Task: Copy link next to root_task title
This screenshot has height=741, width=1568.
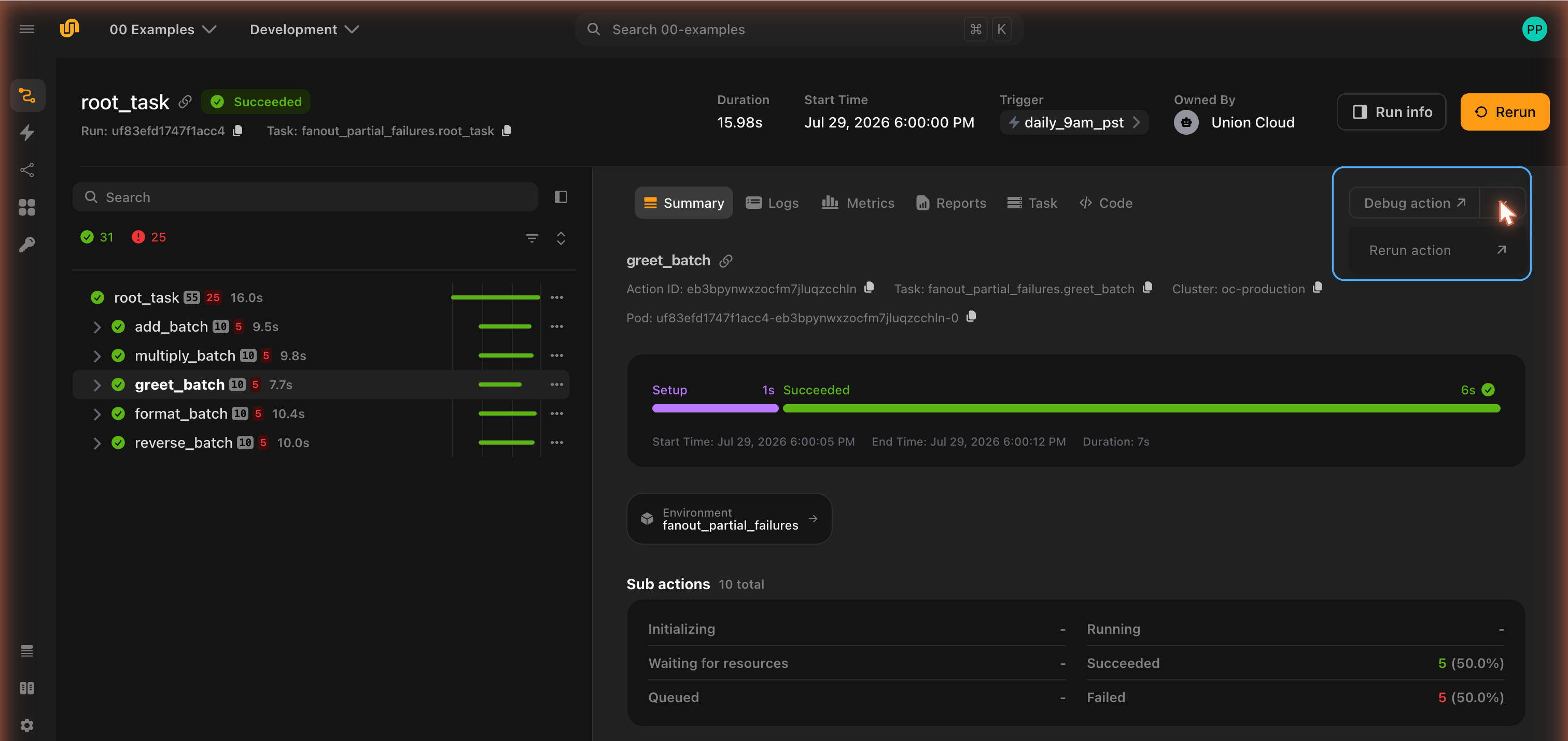Action: (185, 102)
